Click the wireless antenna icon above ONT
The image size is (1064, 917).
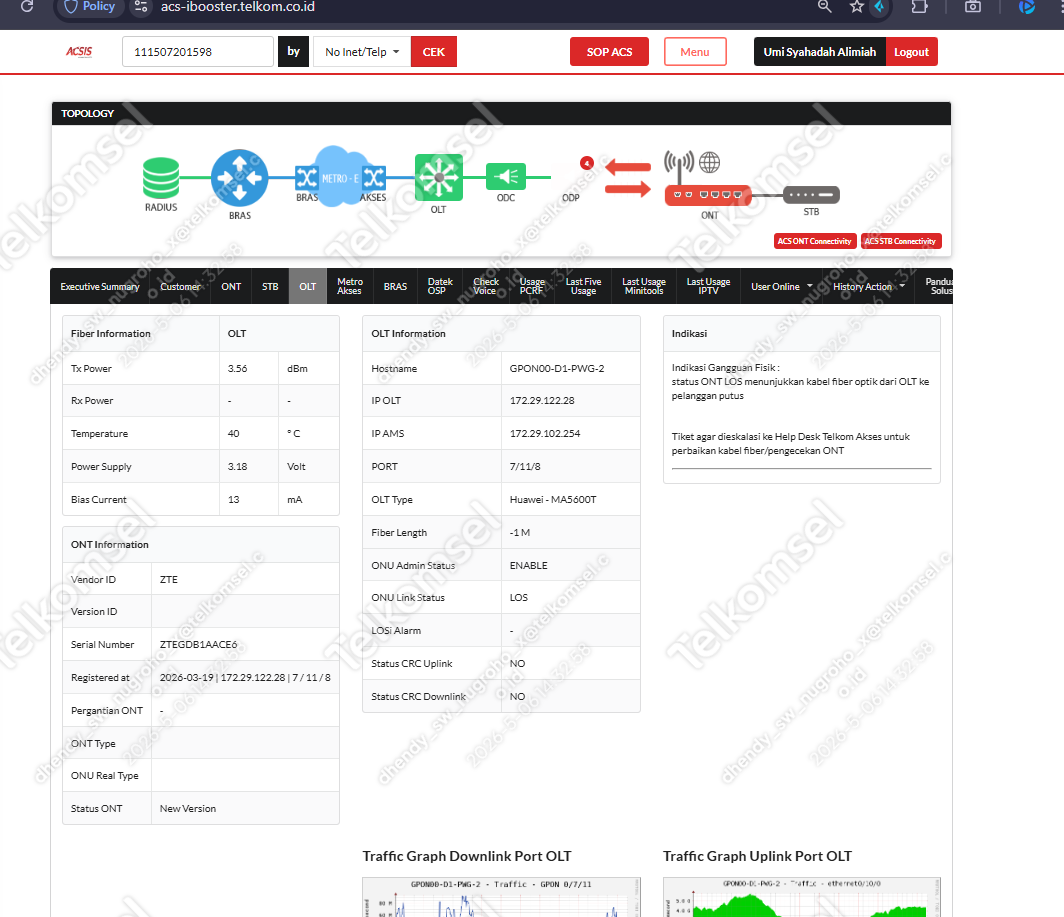679,165
